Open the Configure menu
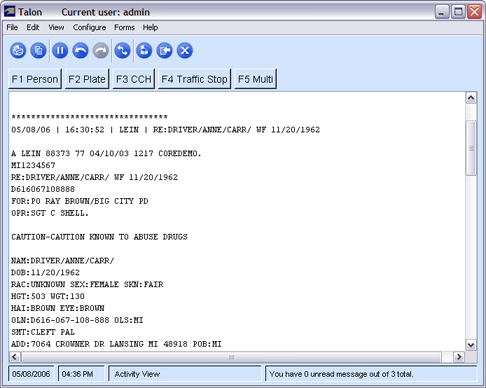Viewport: 486px width, 388px height. click(x=89, y=27)
